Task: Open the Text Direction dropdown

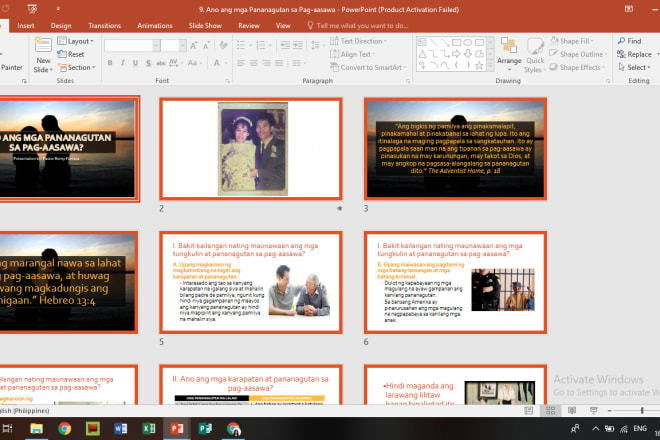Action: [x=358, y=41]
